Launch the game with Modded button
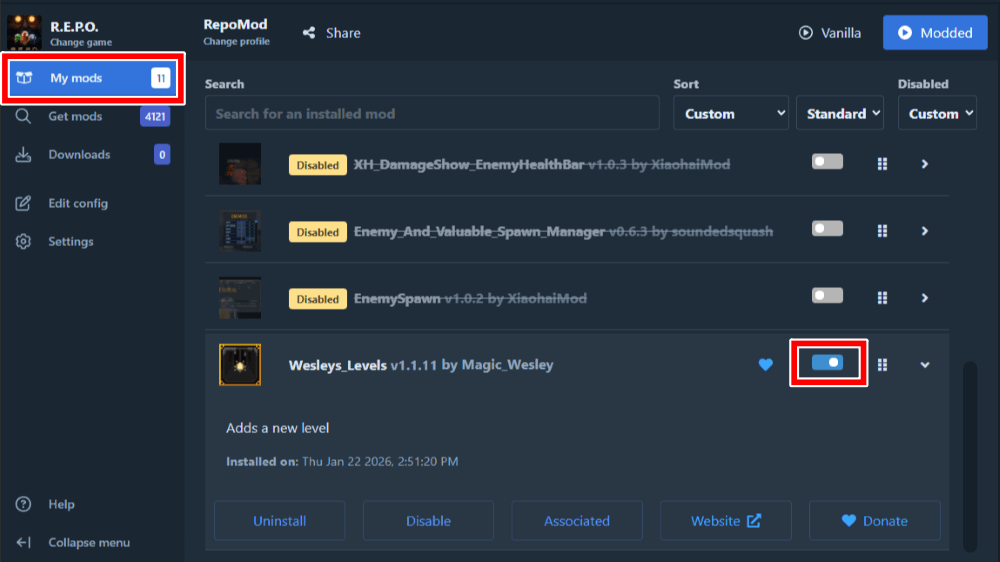Image resolution: width=1000 pixels, height=562 pixels. tap(935, 33)
